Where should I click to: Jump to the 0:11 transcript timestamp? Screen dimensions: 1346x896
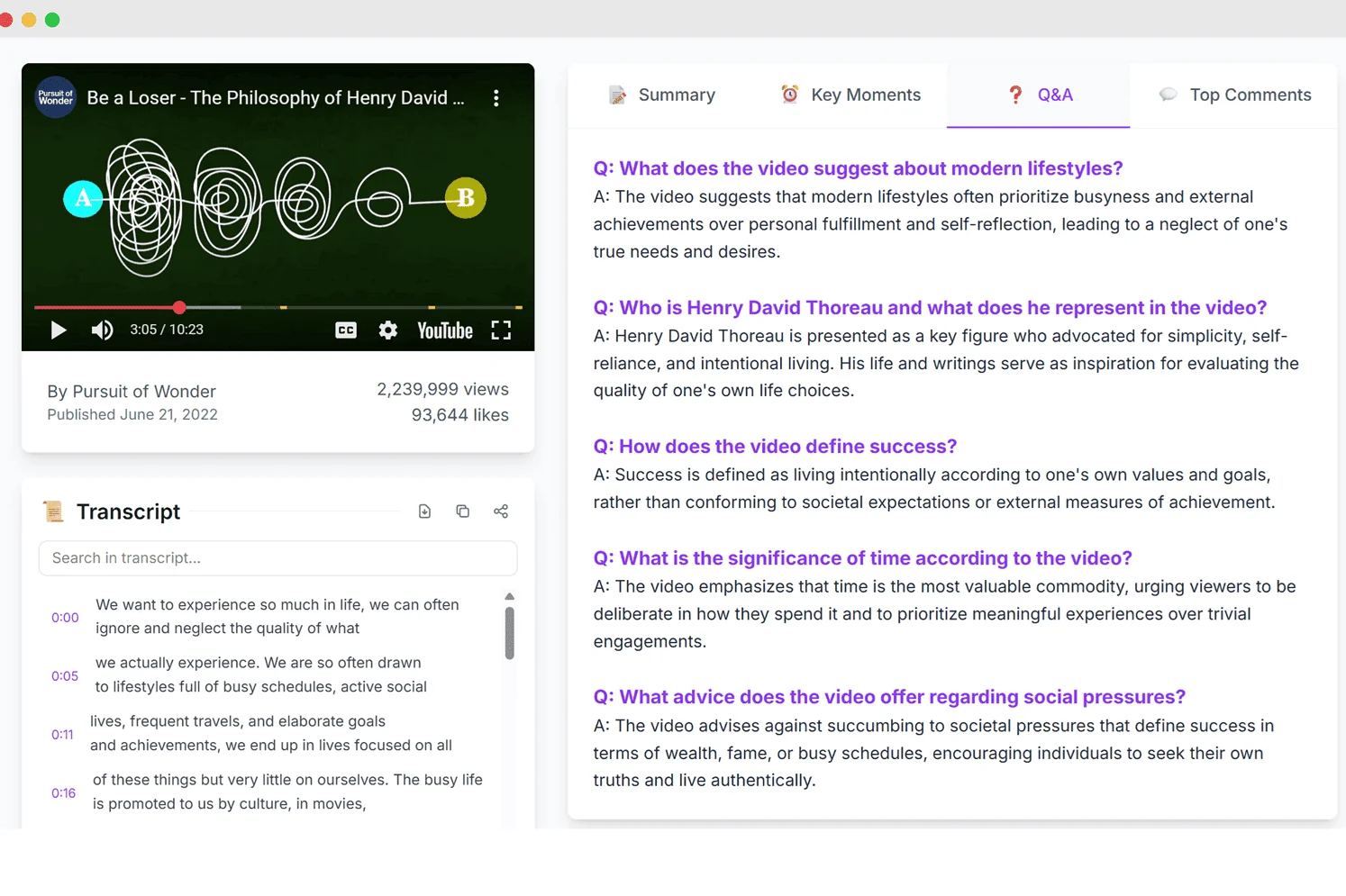(x=62, y=735)
